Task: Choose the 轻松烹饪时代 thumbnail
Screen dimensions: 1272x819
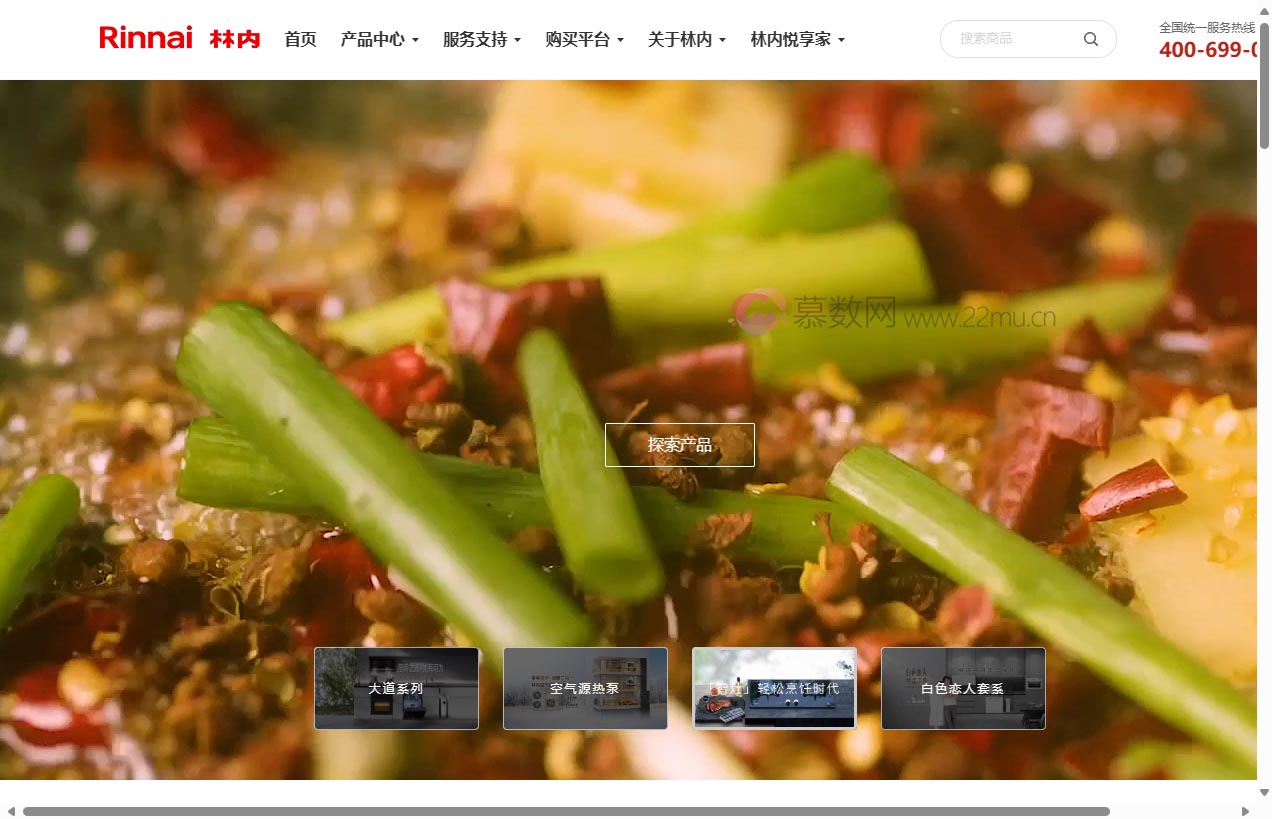Action: click(x=774, y=688)
